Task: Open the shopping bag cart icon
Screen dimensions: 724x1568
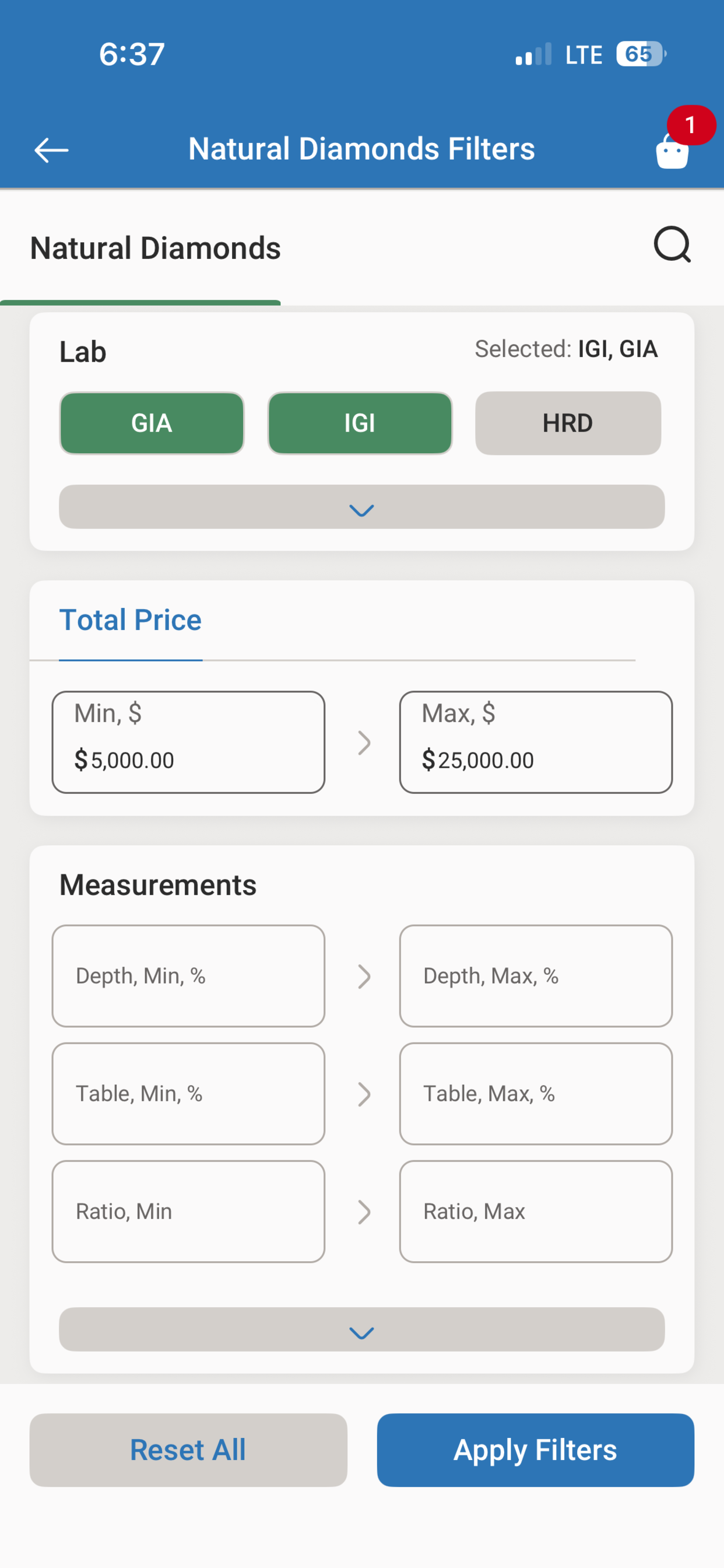Action: tap(672, 150)
